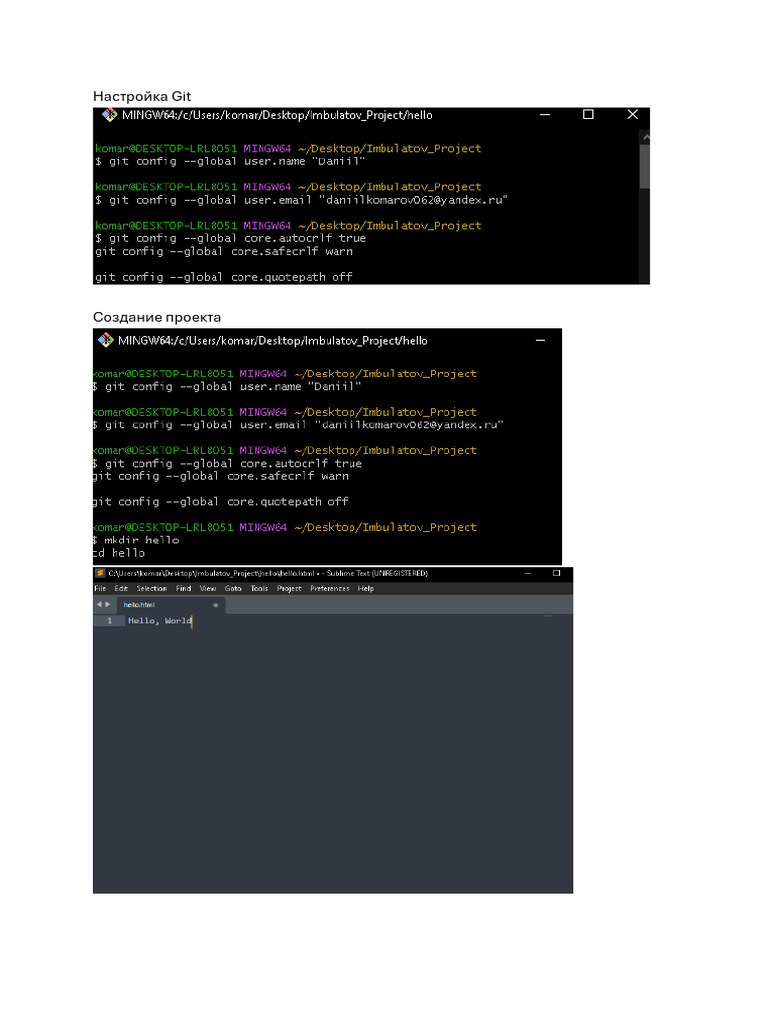768x1024 pixels.
Task: Minimize the top Git Bash window
Action: pos(545,115)
